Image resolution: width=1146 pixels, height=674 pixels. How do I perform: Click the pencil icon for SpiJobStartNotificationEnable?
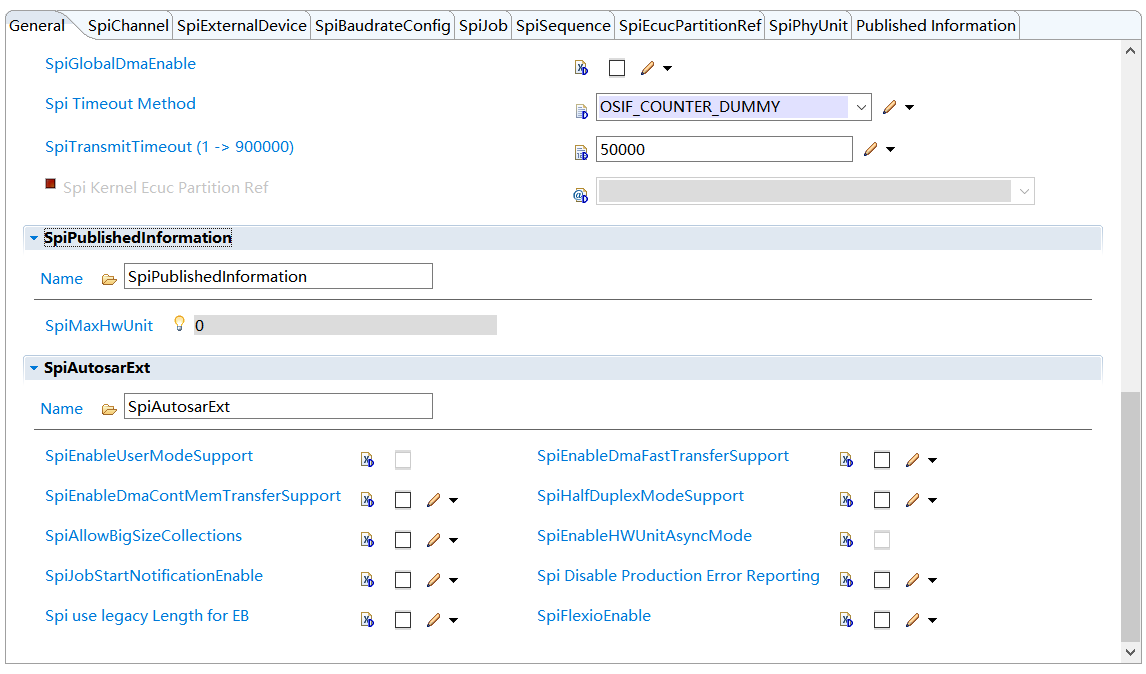click(x=433, y=580)
